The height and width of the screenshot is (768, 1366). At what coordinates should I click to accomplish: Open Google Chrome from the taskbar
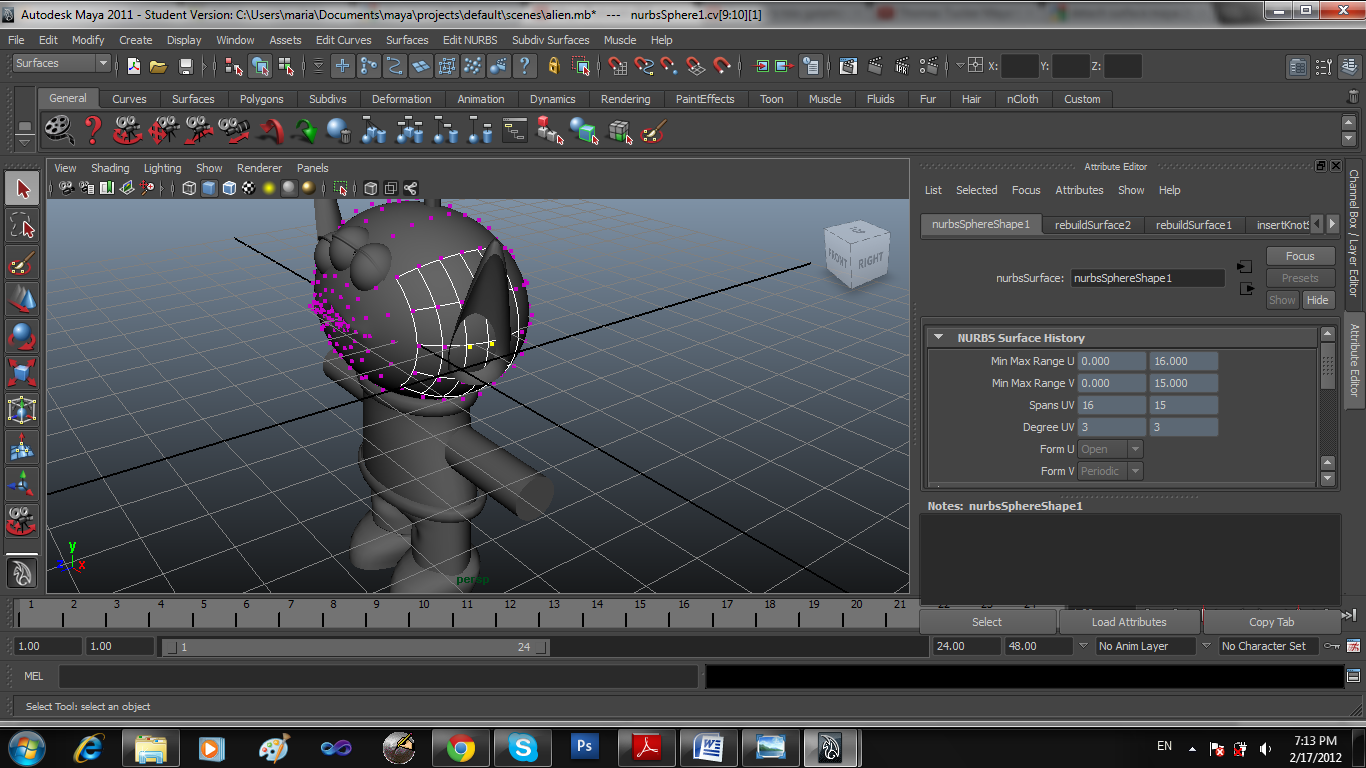coord(461,747)
